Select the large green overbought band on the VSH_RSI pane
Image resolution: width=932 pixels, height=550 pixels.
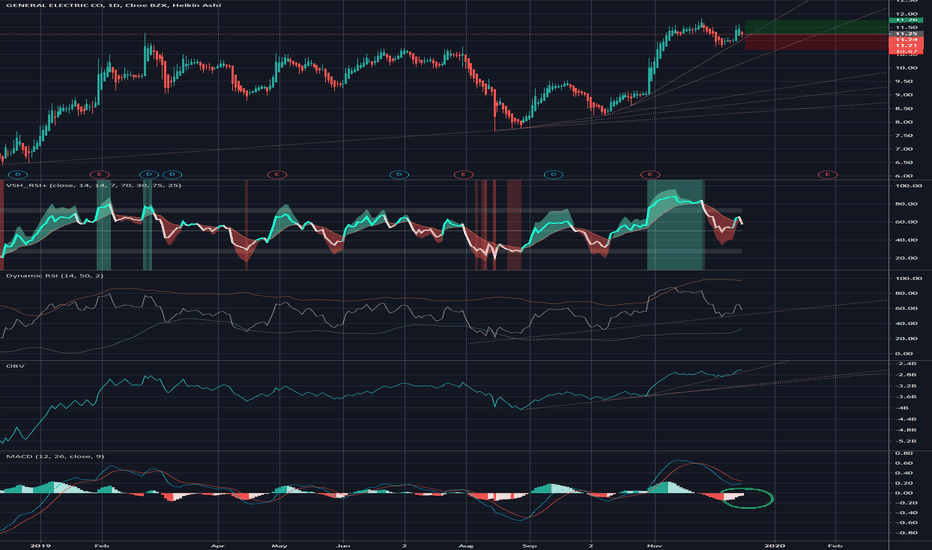click(x=675, y=225)
